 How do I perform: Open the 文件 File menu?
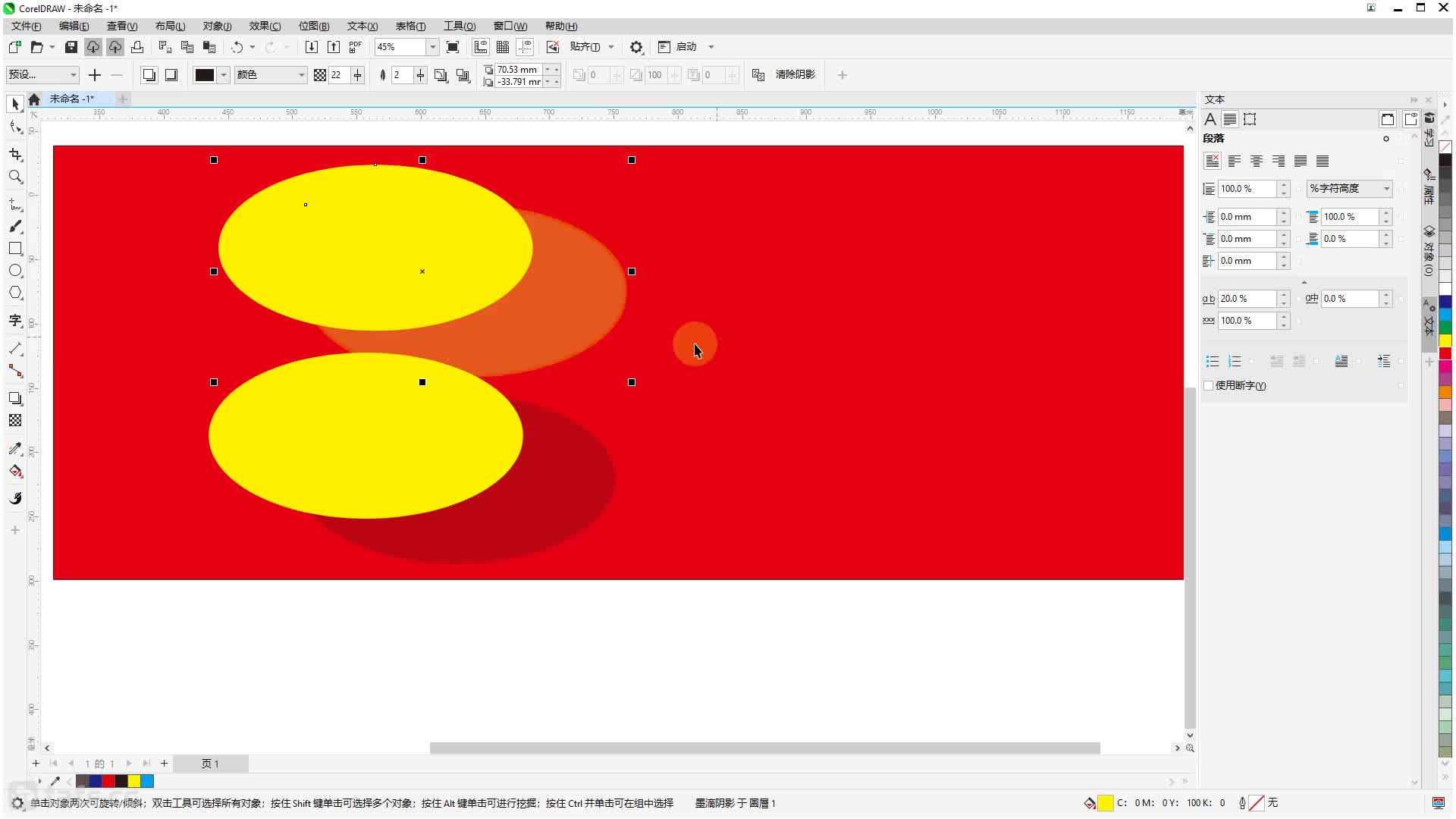pyautogui.click(x=26, y=26)
